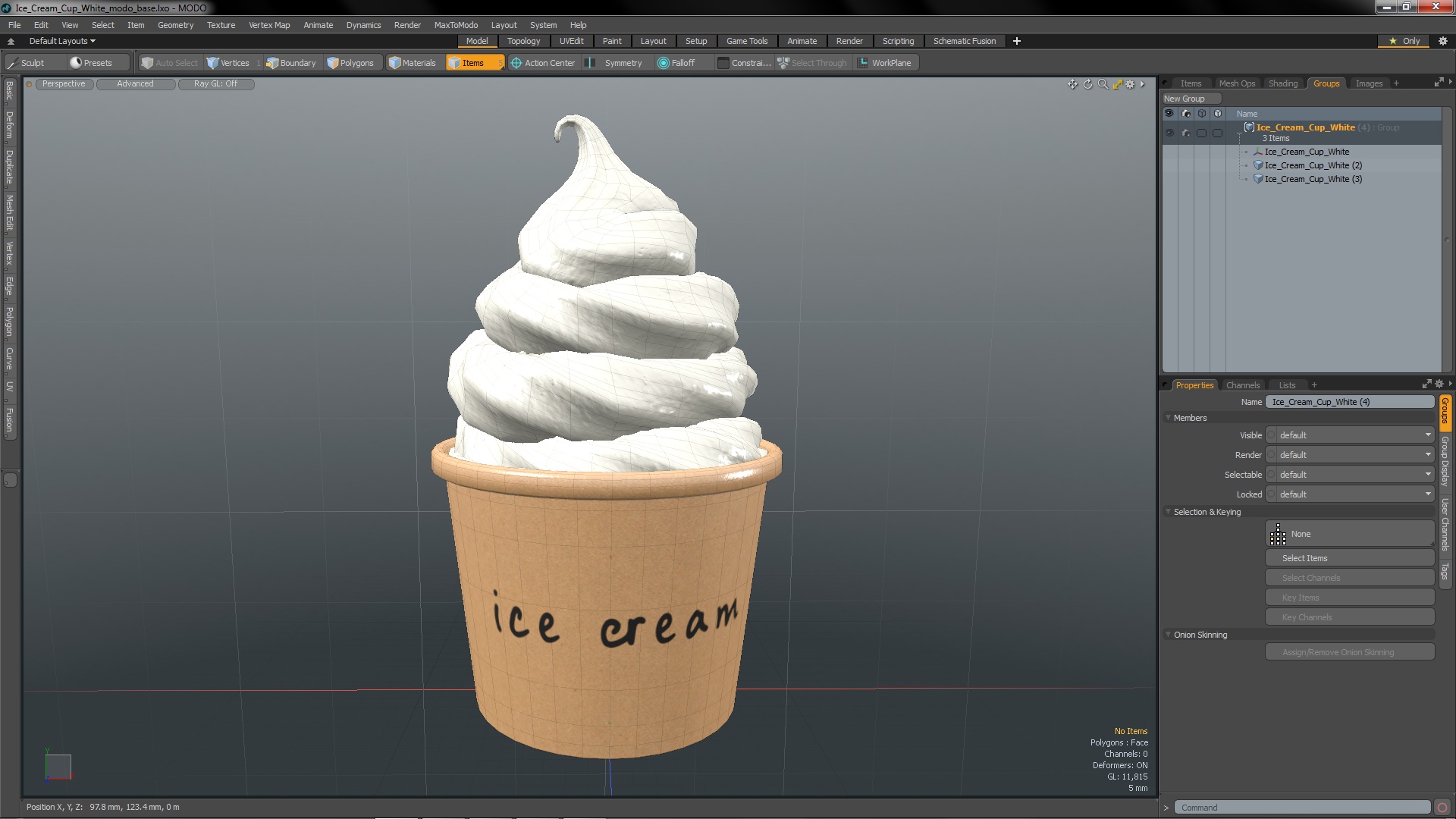This screenshot has width=1456, height=819.
Task: Open the Constraints options
Action: click(744, 63)
